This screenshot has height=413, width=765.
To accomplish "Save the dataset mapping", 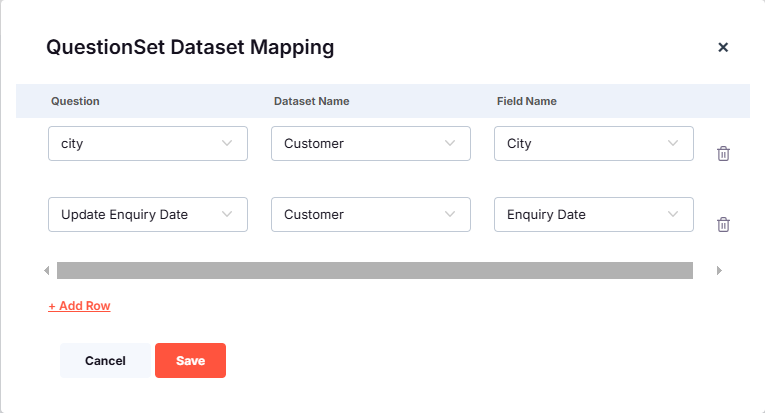I will tap(190, 360).
